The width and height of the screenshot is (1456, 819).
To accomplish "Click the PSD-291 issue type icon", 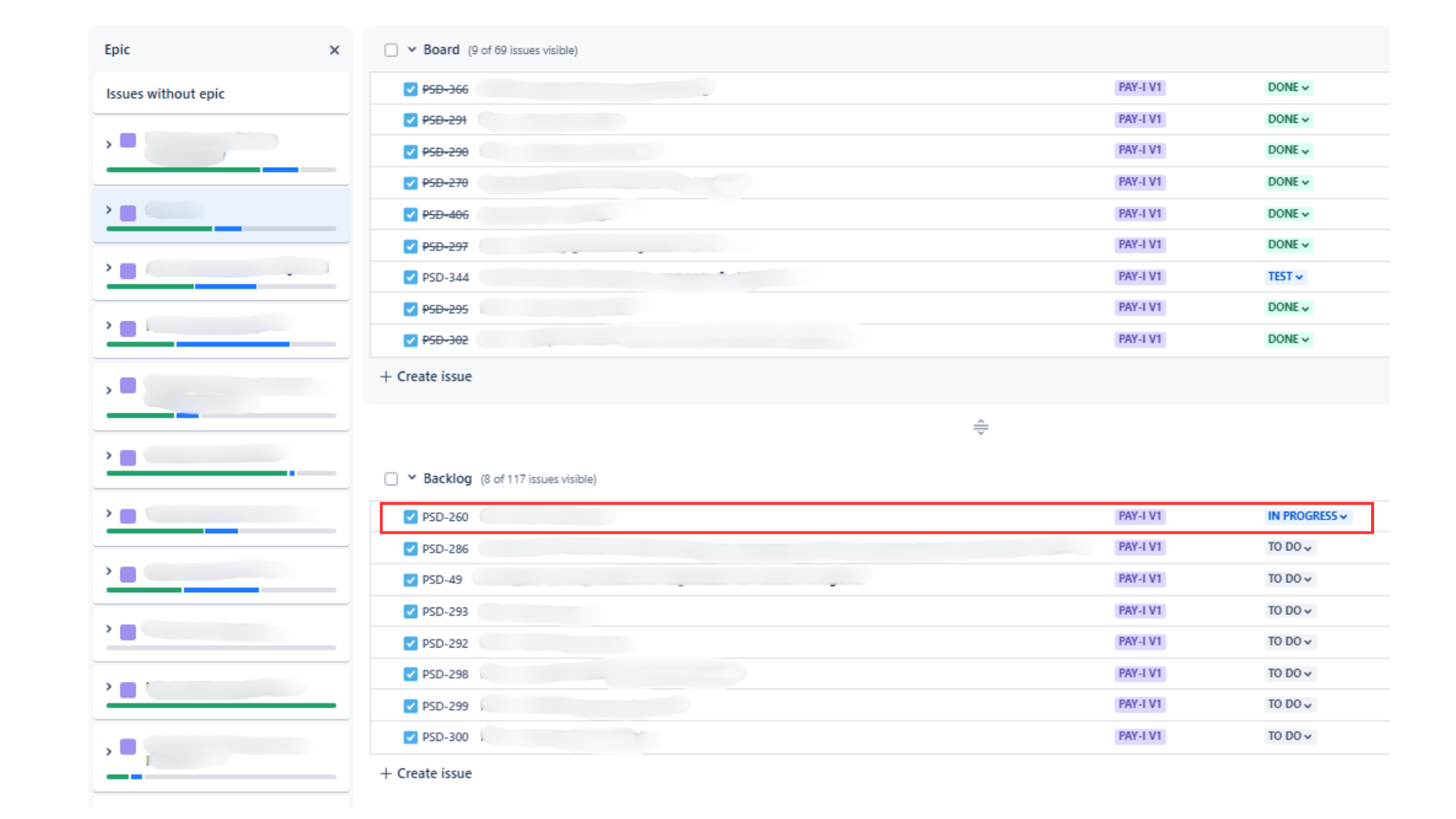I will click(x=410, y=120).
